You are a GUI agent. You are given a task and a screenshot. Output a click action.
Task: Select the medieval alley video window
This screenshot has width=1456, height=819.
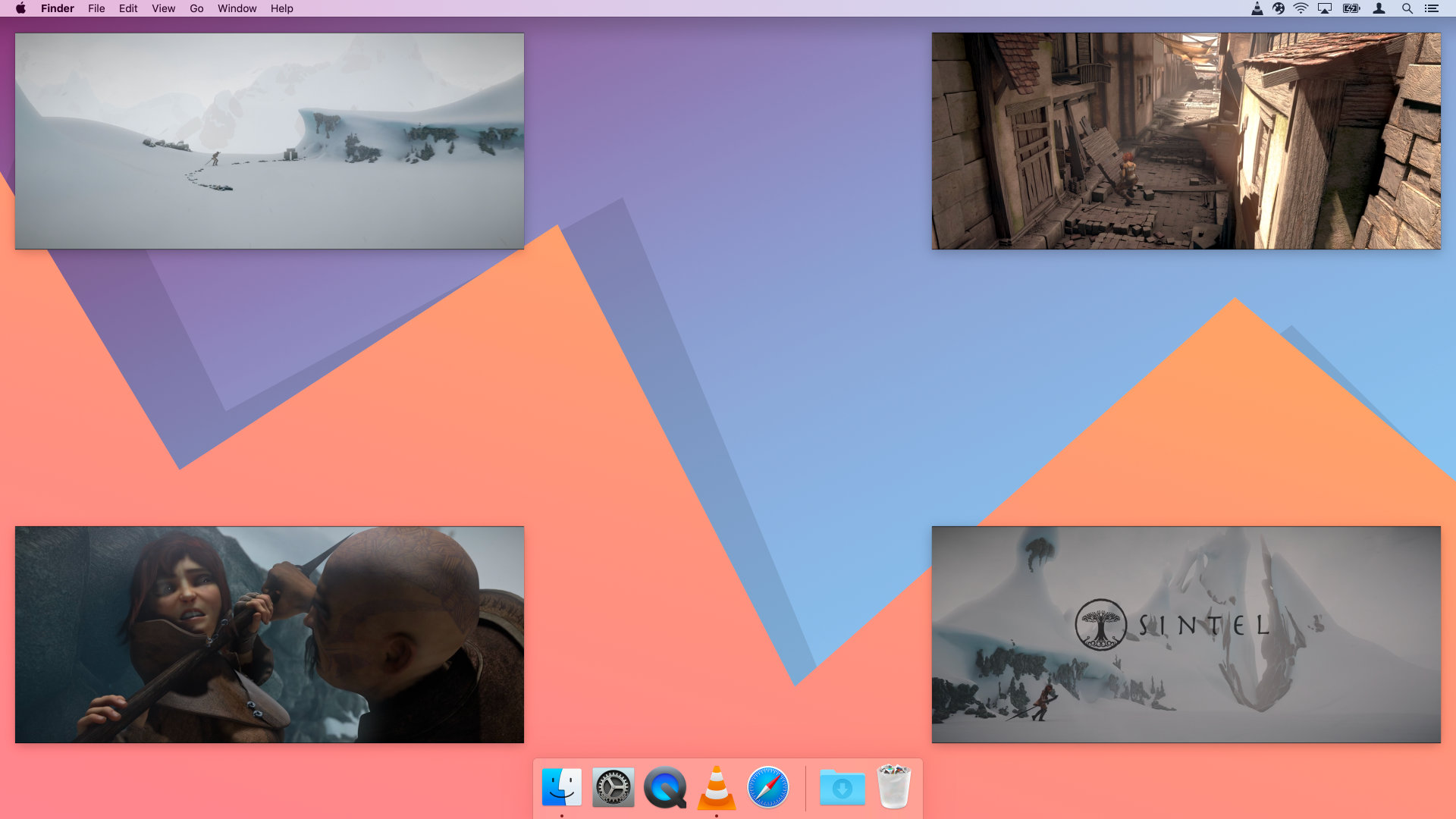pos(1186,141)
